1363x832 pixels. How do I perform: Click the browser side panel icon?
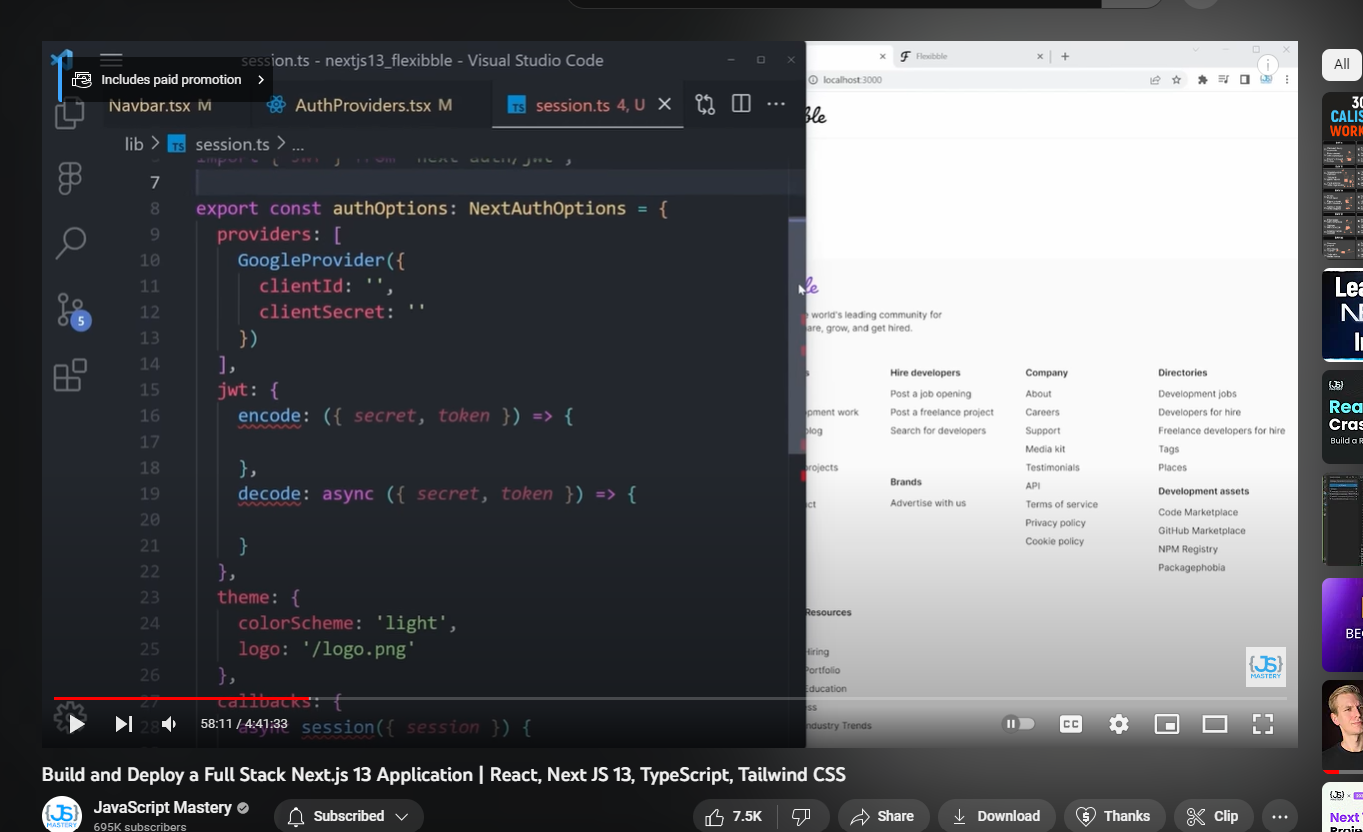(x=1245, y=80)
